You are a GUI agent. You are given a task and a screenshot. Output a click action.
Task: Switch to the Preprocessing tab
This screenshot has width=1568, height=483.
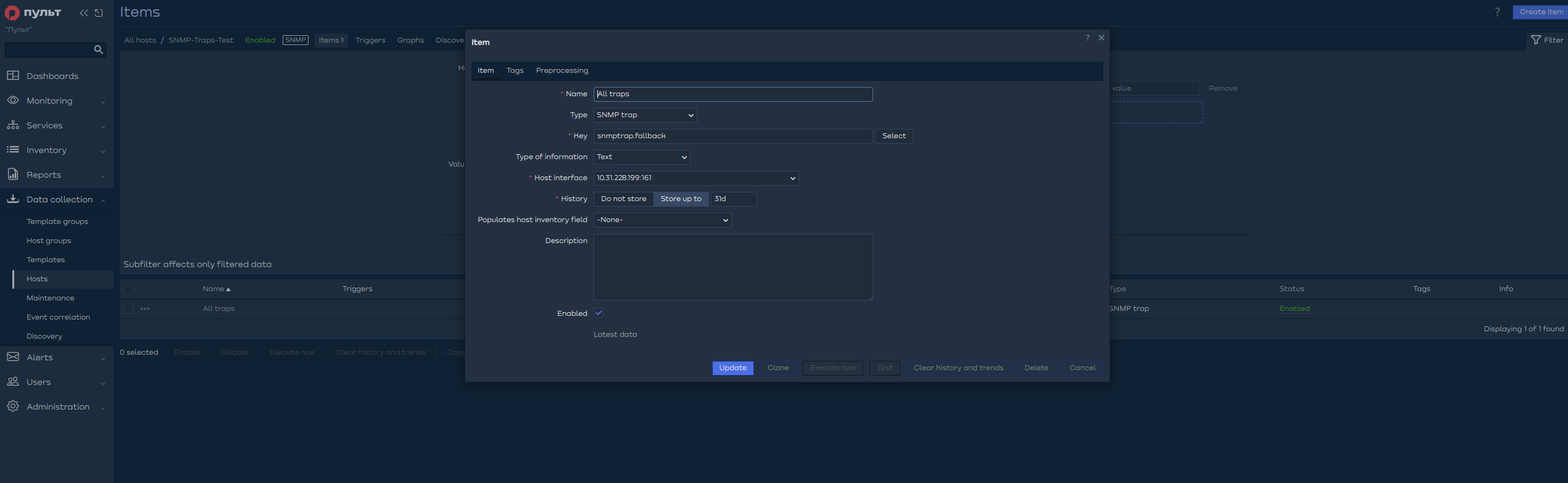tap(562, 70)
